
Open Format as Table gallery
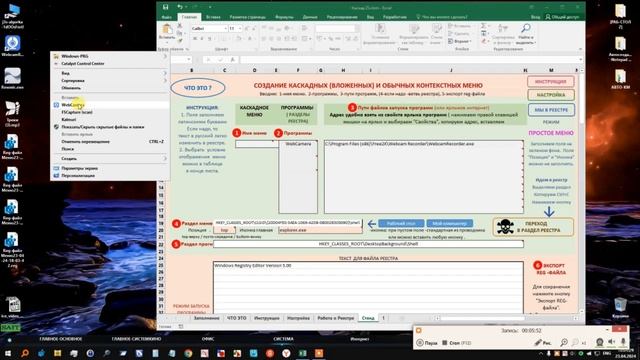pyautogui.click(x=413, y=33)
